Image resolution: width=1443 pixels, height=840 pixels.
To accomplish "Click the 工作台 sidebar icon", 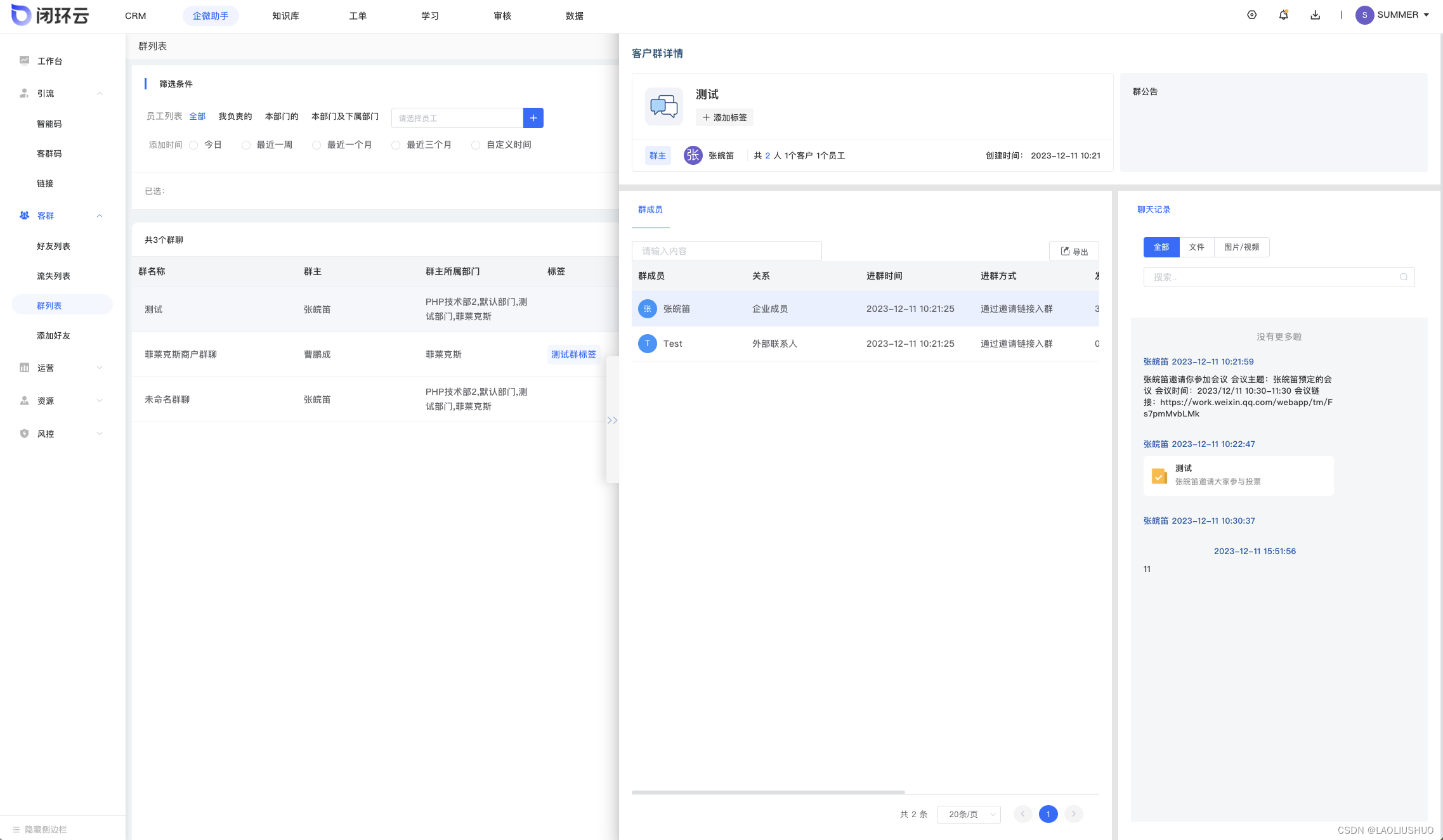I will coord(24,61).
